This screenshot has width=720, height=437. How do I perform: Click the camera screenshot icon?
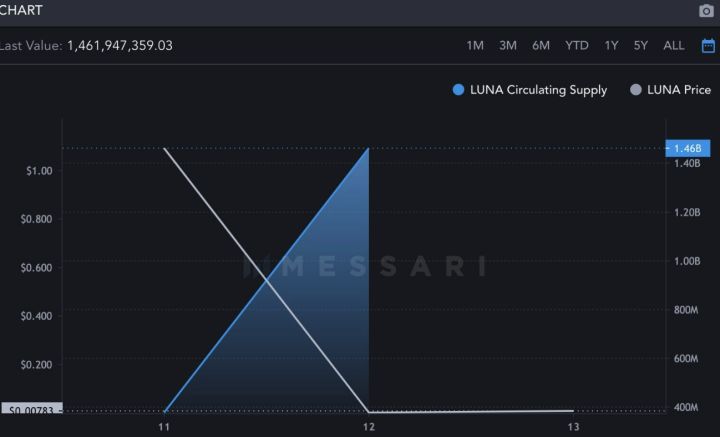707,11
